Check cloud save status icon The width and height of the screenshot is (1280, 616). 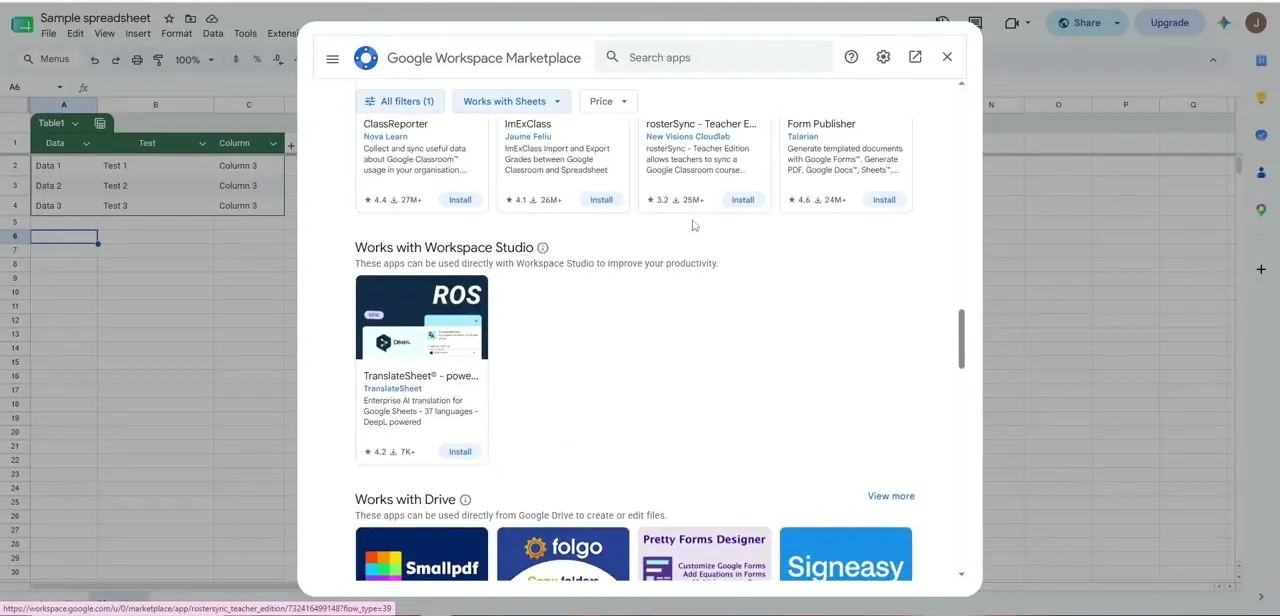212,19
